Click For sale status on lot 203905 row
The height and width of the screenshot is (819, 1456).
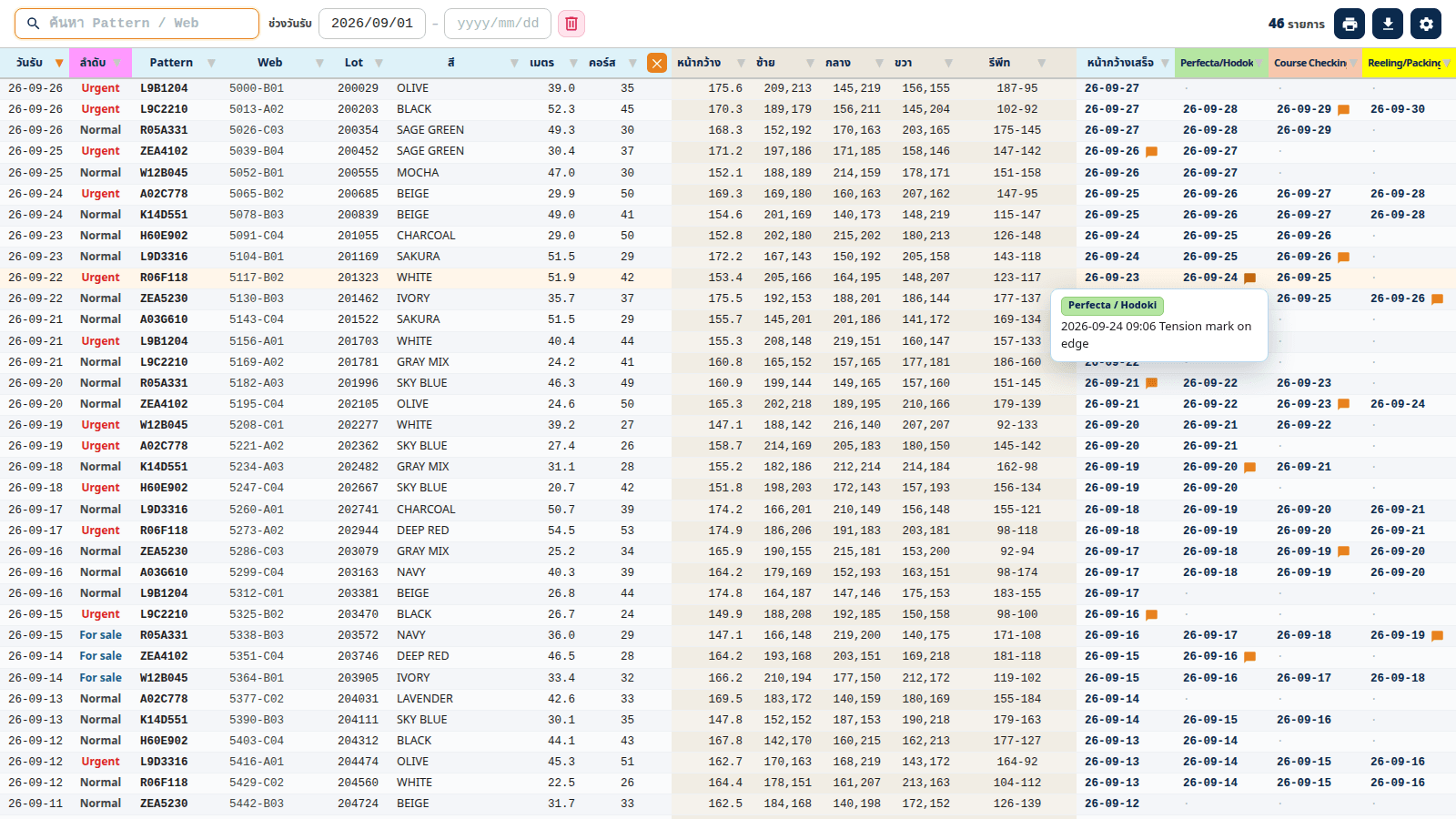coord(100,678)
